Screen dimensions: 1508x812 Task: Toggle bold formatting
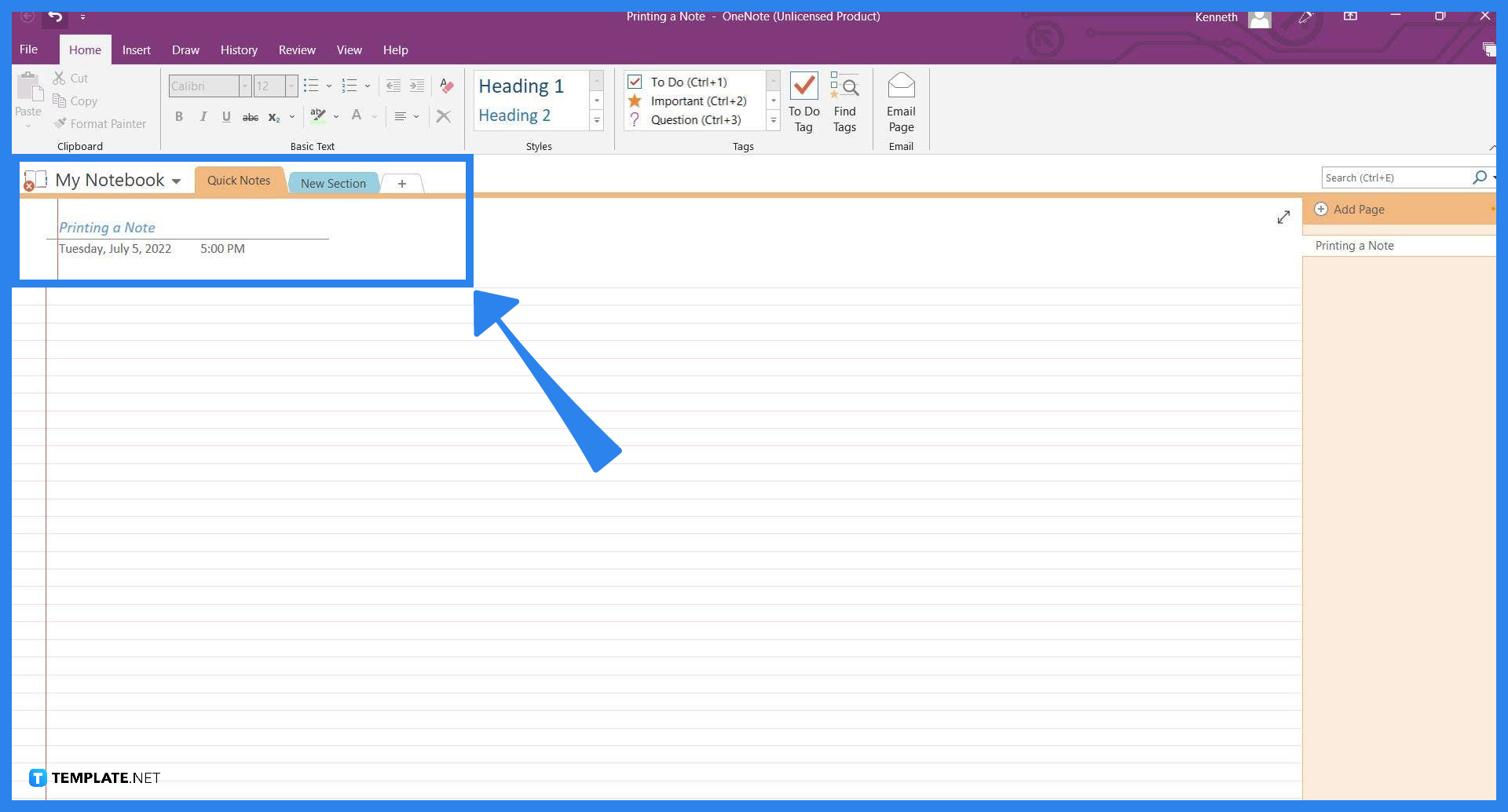(179, 116)
